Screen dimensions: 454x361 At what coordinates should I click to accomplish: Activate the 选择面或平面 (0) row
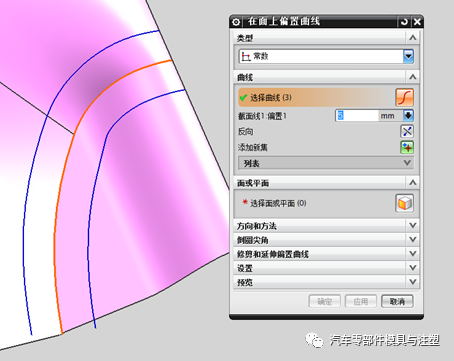[x=315, y=203]
